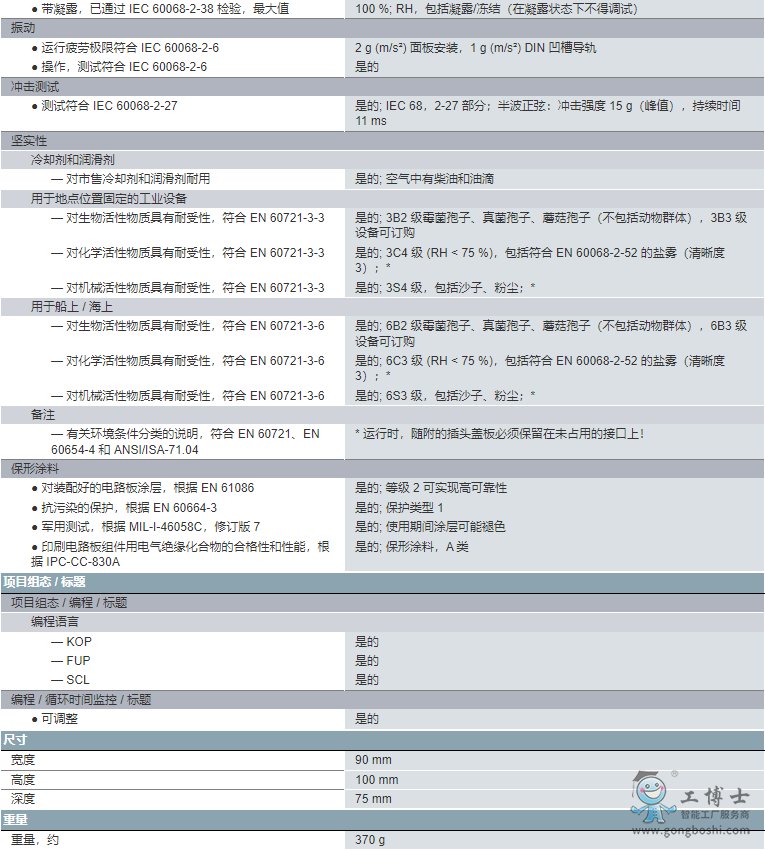This screenshot has height=850, width=765.
Task: Click value 是的; 空气中有柴油和油滴
Action: (425, 179)
